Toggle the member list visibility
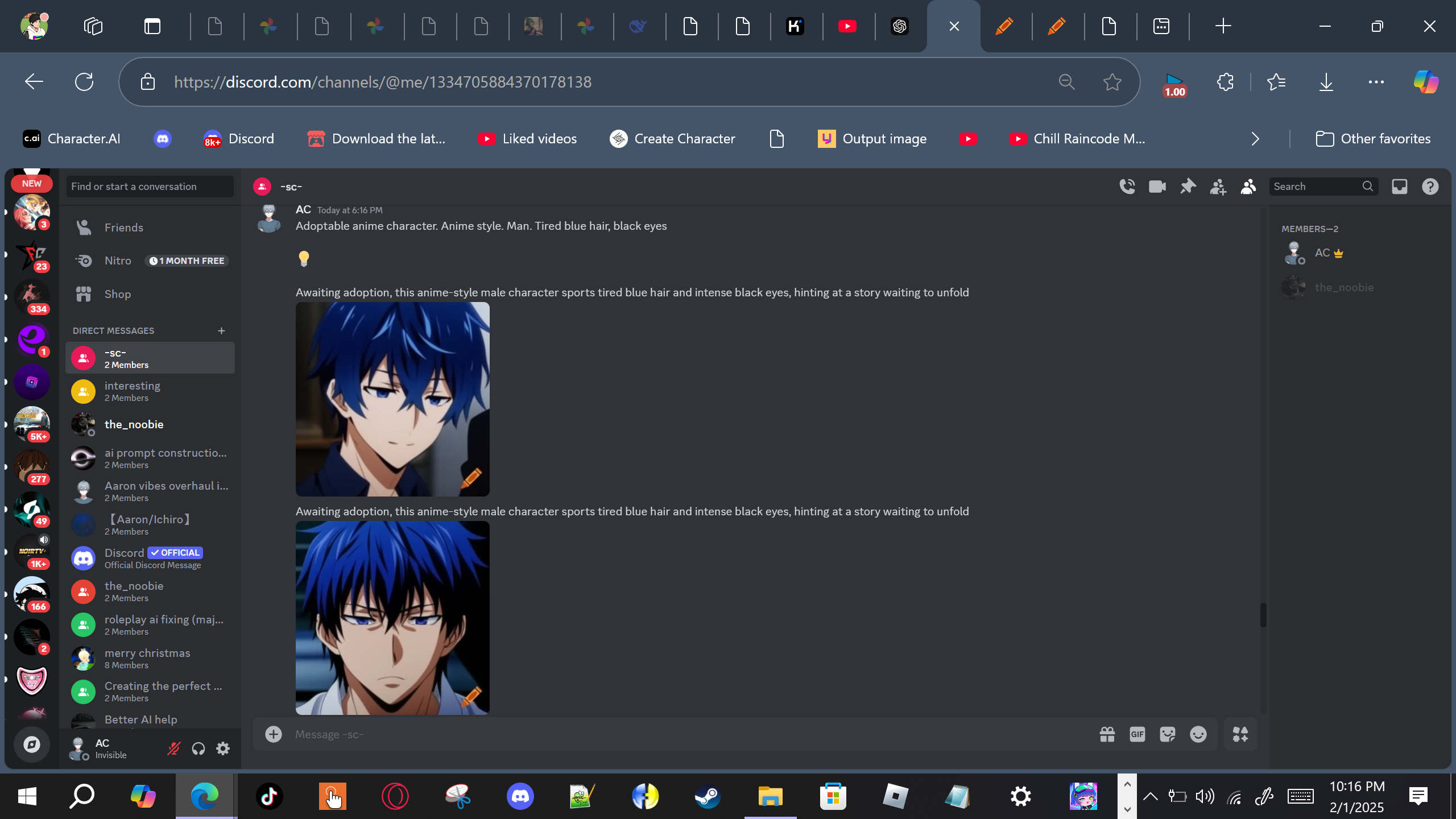This screenshot has height=819, width=1456. pyautogui.click(x=1248, y=187)
